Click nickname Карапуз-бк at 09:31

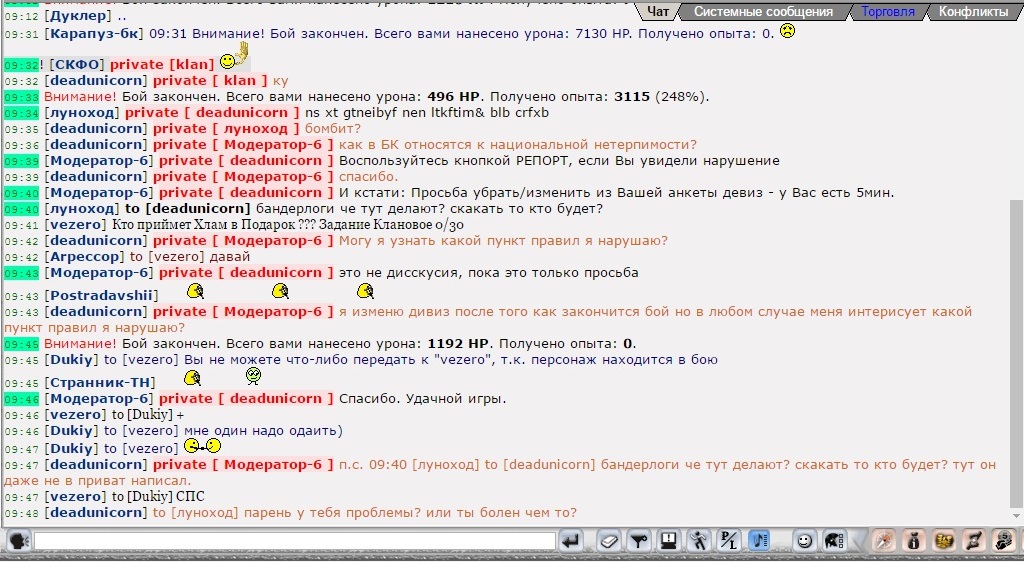[94, 33]
